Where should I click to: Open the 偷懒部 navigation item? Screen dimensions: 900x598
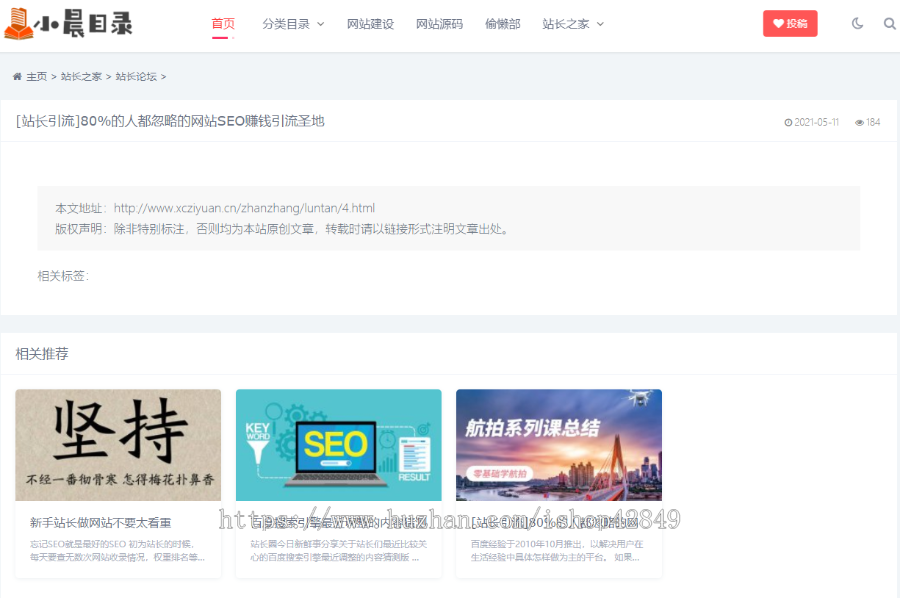click(502, 24)
